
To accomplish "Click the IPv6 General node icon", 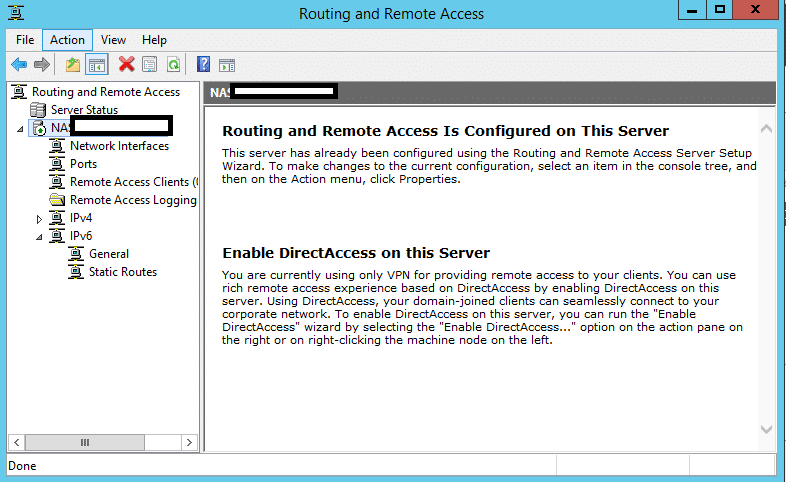I will pyautogui.click(x=76, y=254).
